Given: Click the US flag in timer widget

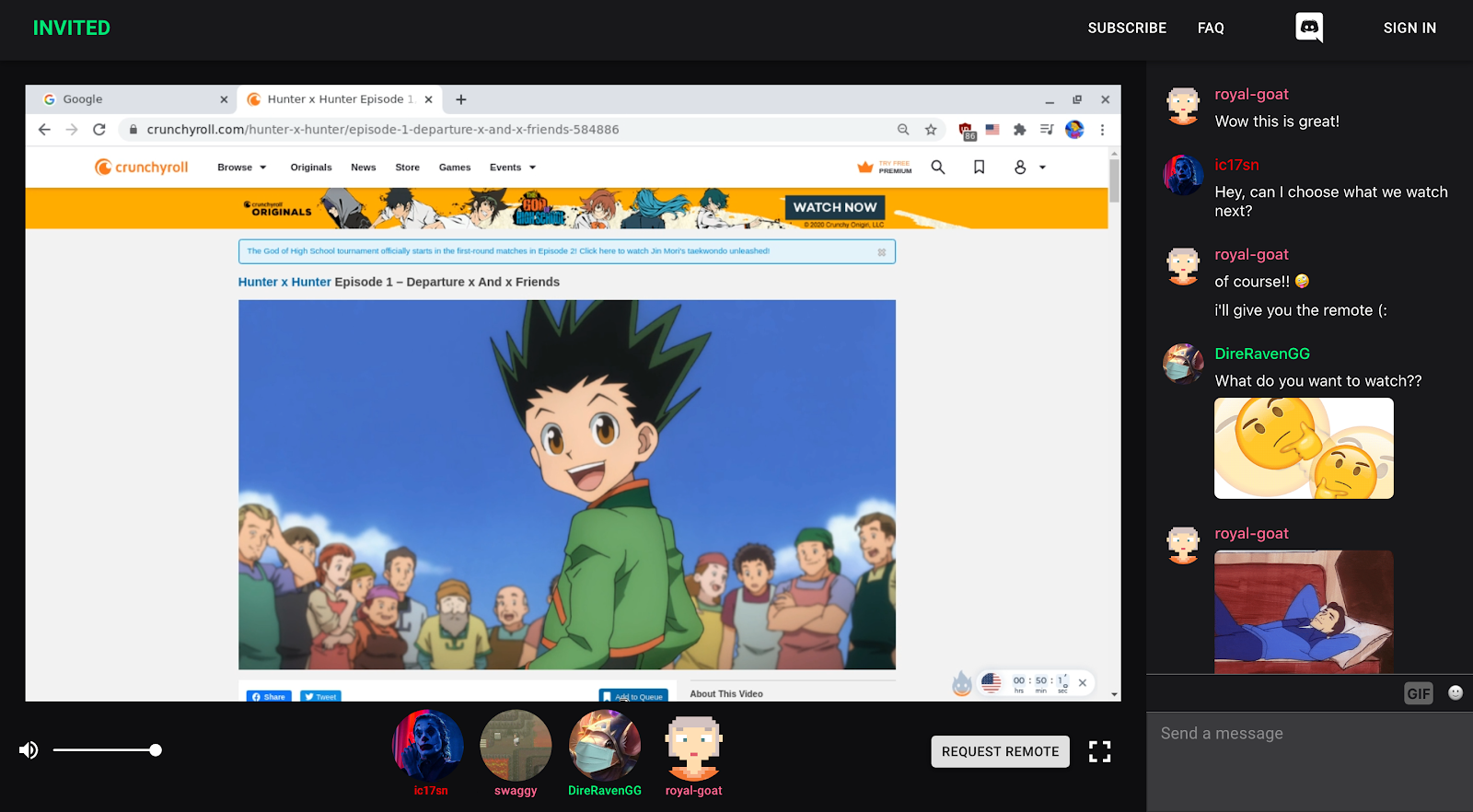Looking at the screenshot, I should (991, 683).
